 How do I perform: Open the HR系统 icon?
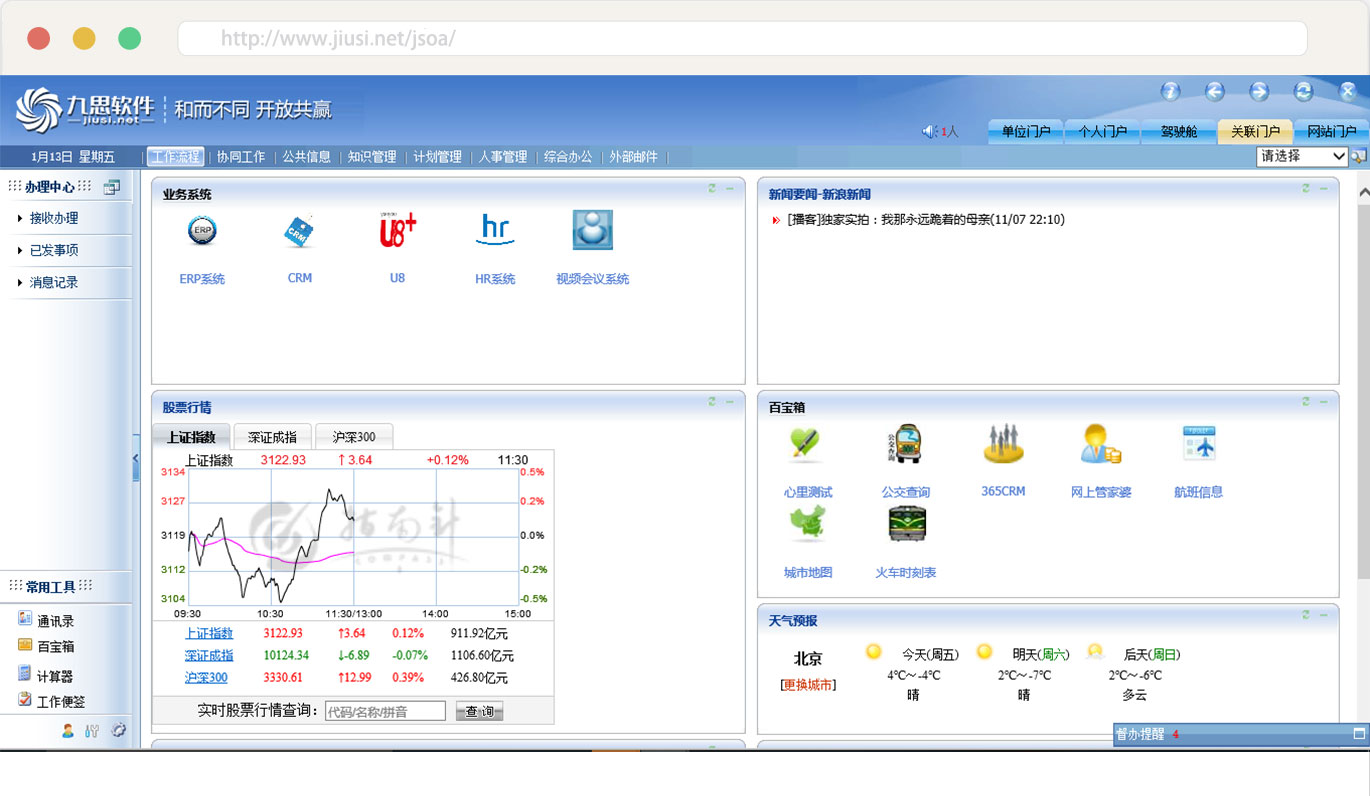(x=495, y=231)
